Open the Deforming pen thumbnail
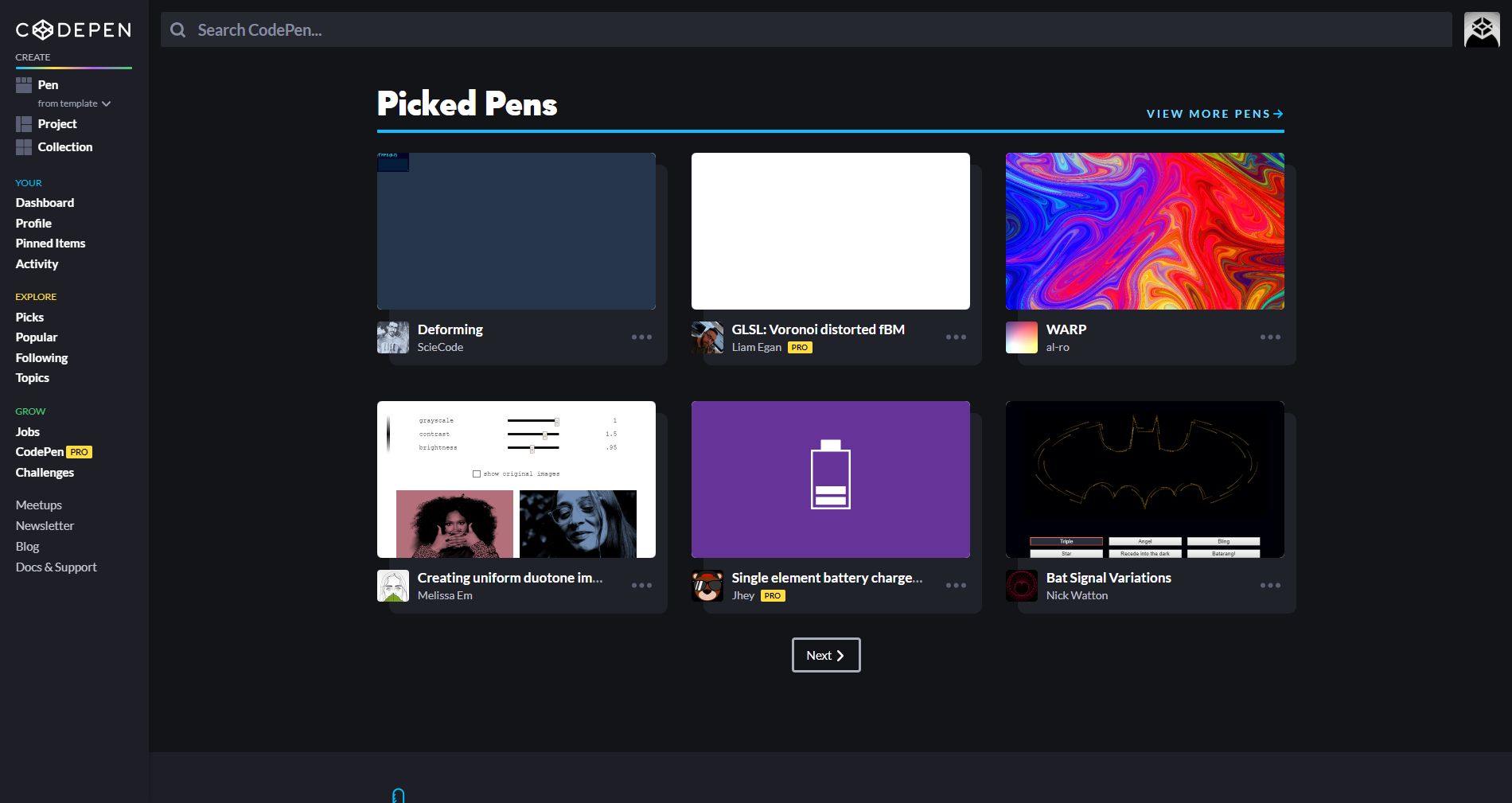 [516, 231]
